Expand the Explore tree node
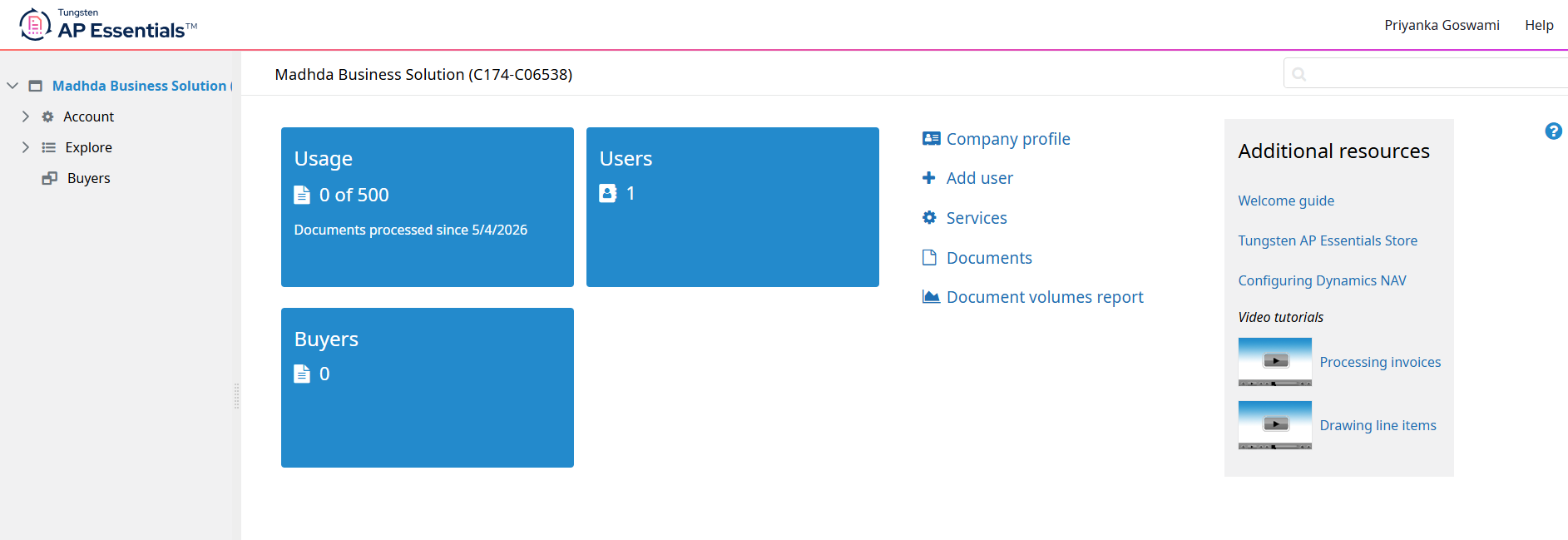The image size is (1568, 540). [x=25, y=147]
